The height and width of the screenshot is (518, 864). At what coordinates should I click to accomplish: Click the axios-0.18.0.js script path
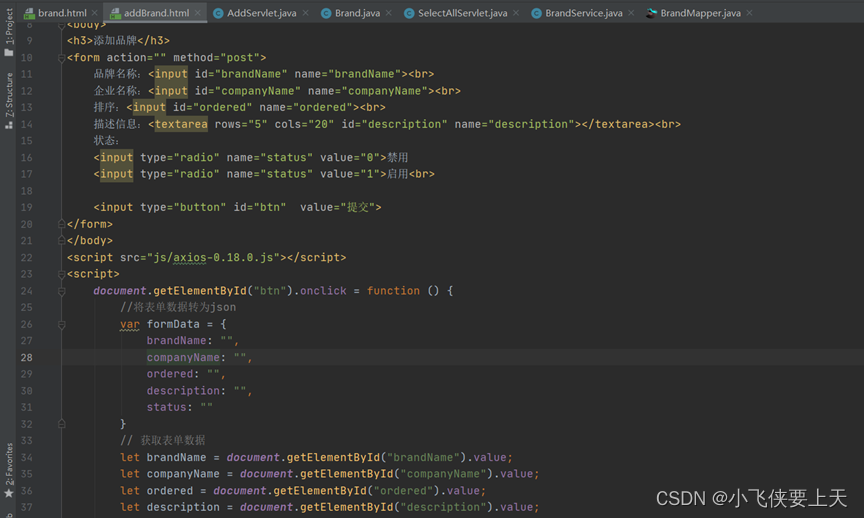[x=215, y=257]
